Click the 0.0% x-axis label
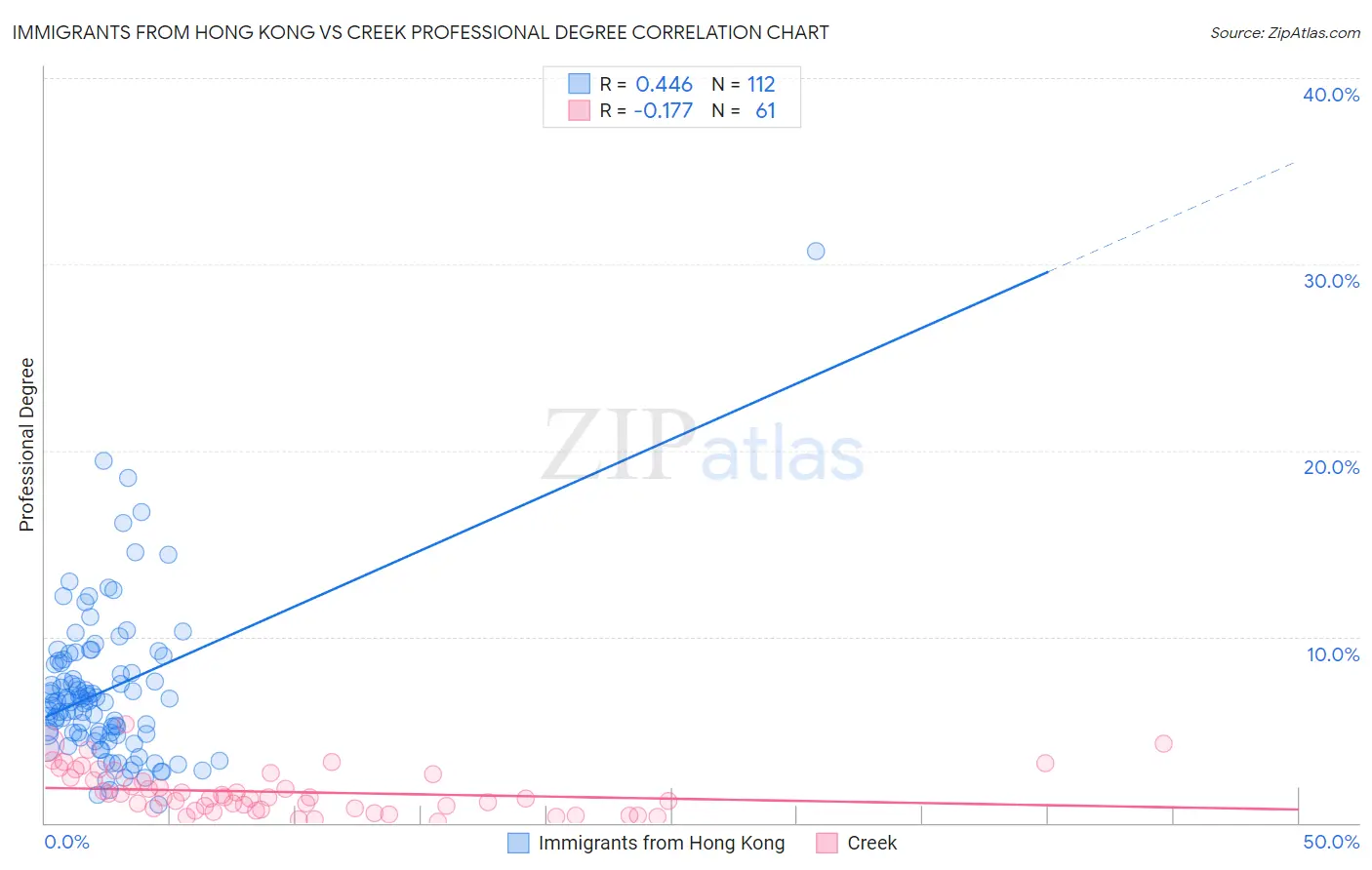The height and width of the screenshot is (870, 1372). 66,842
